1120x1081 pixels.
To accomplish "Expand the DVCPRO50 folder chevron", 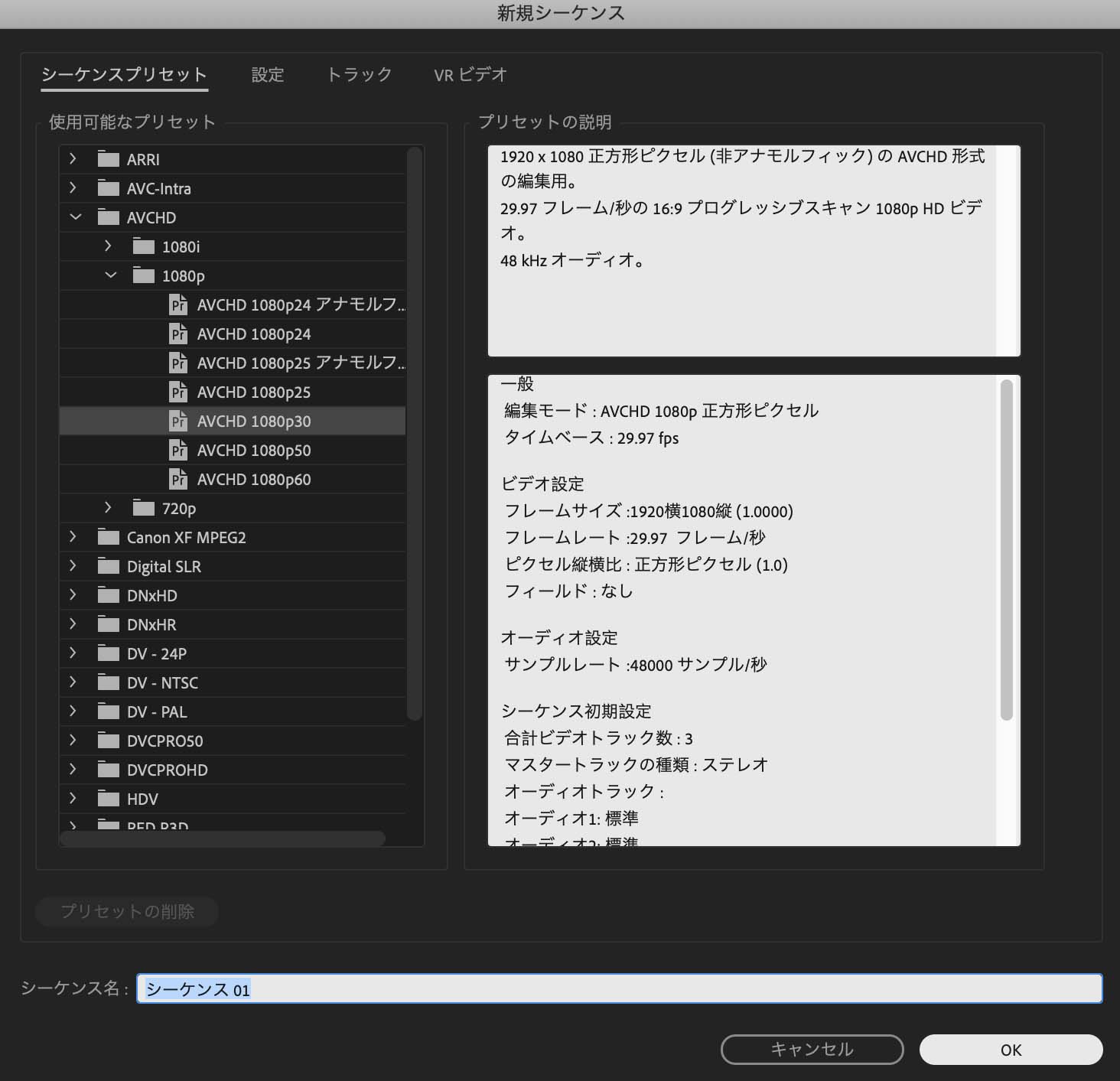I will coord(73,740).
